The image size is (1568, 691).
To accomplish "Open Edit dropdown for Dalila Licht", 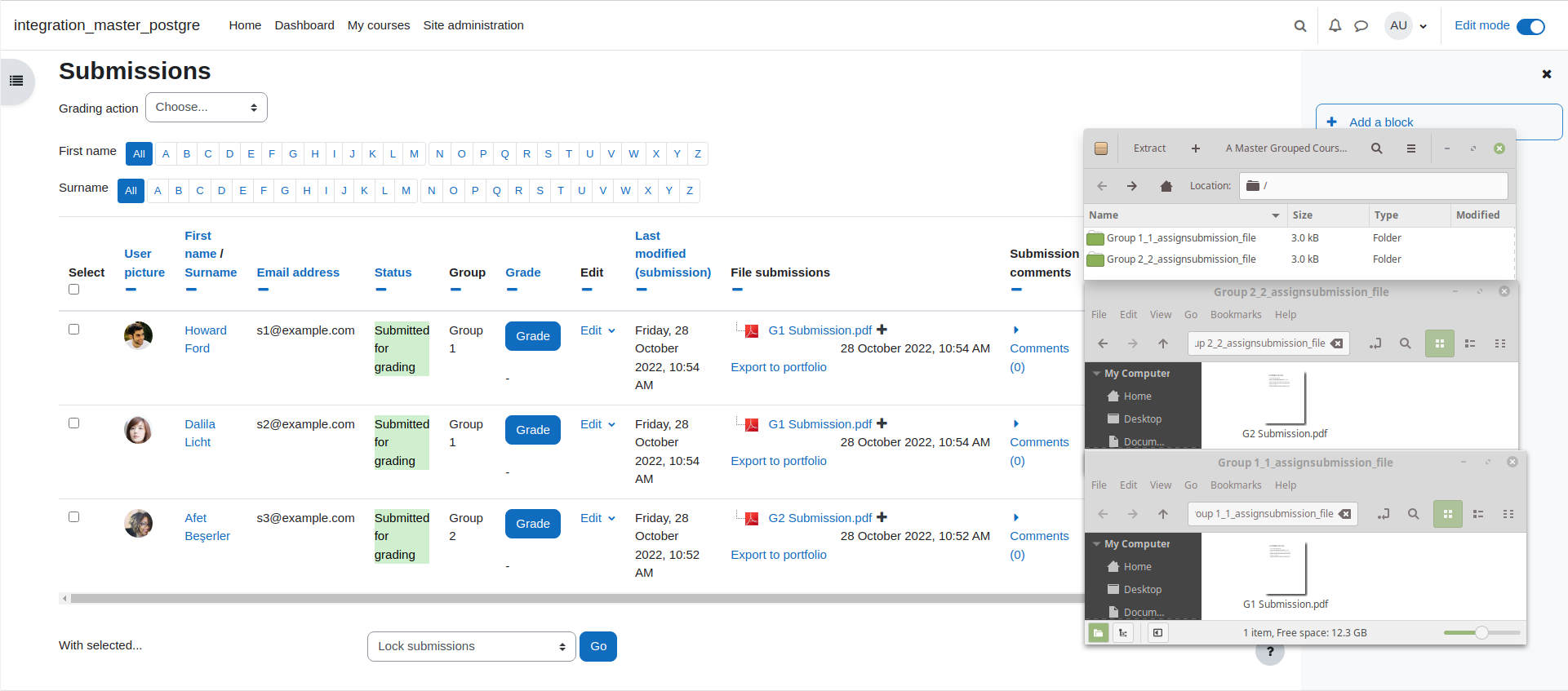I will pos(597,424).
